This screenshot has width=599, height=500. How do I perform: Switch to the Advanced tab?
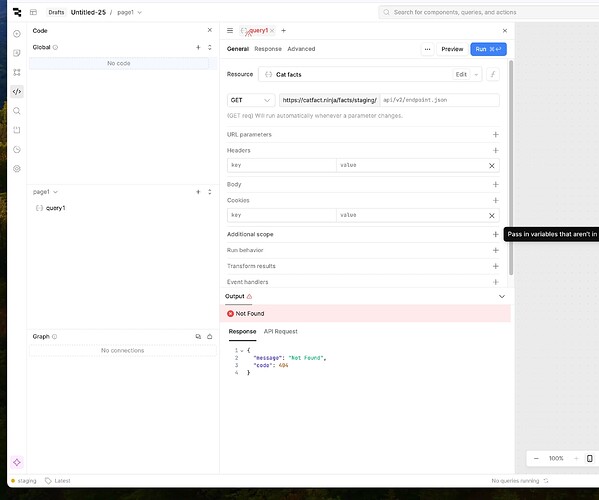click(x=301, y=49)
